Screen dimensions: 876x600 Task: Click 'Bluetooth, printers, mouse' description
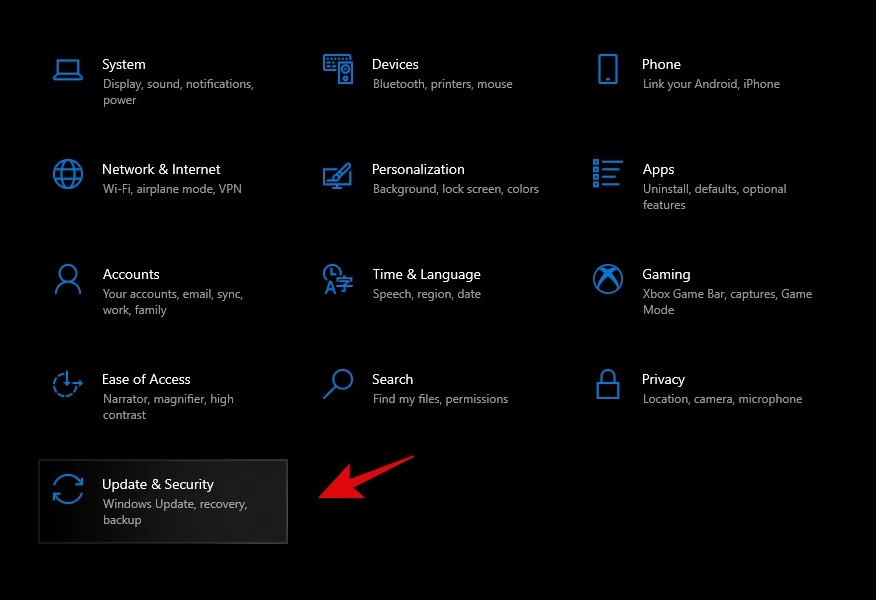[442, 84]
